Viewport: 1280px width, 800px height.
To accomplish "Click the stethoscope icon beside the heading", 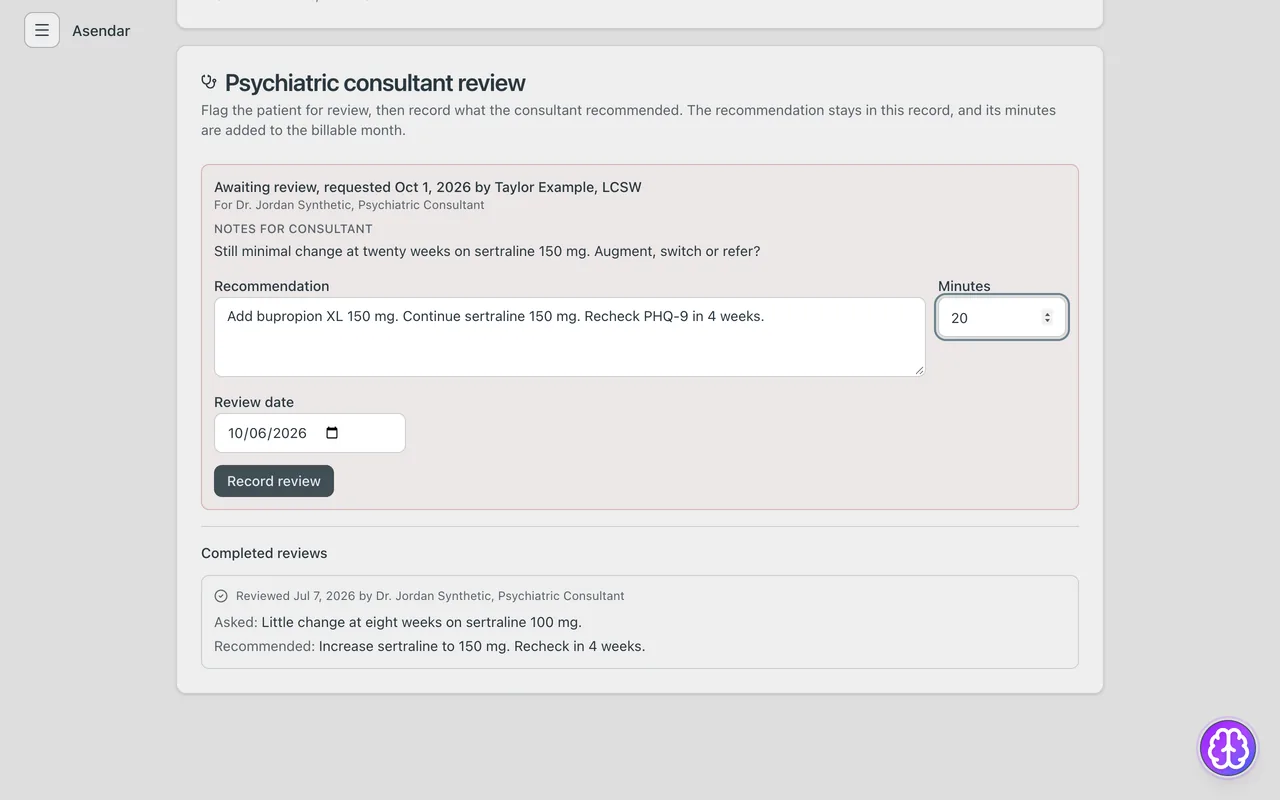I will click(x=209, y=82).
